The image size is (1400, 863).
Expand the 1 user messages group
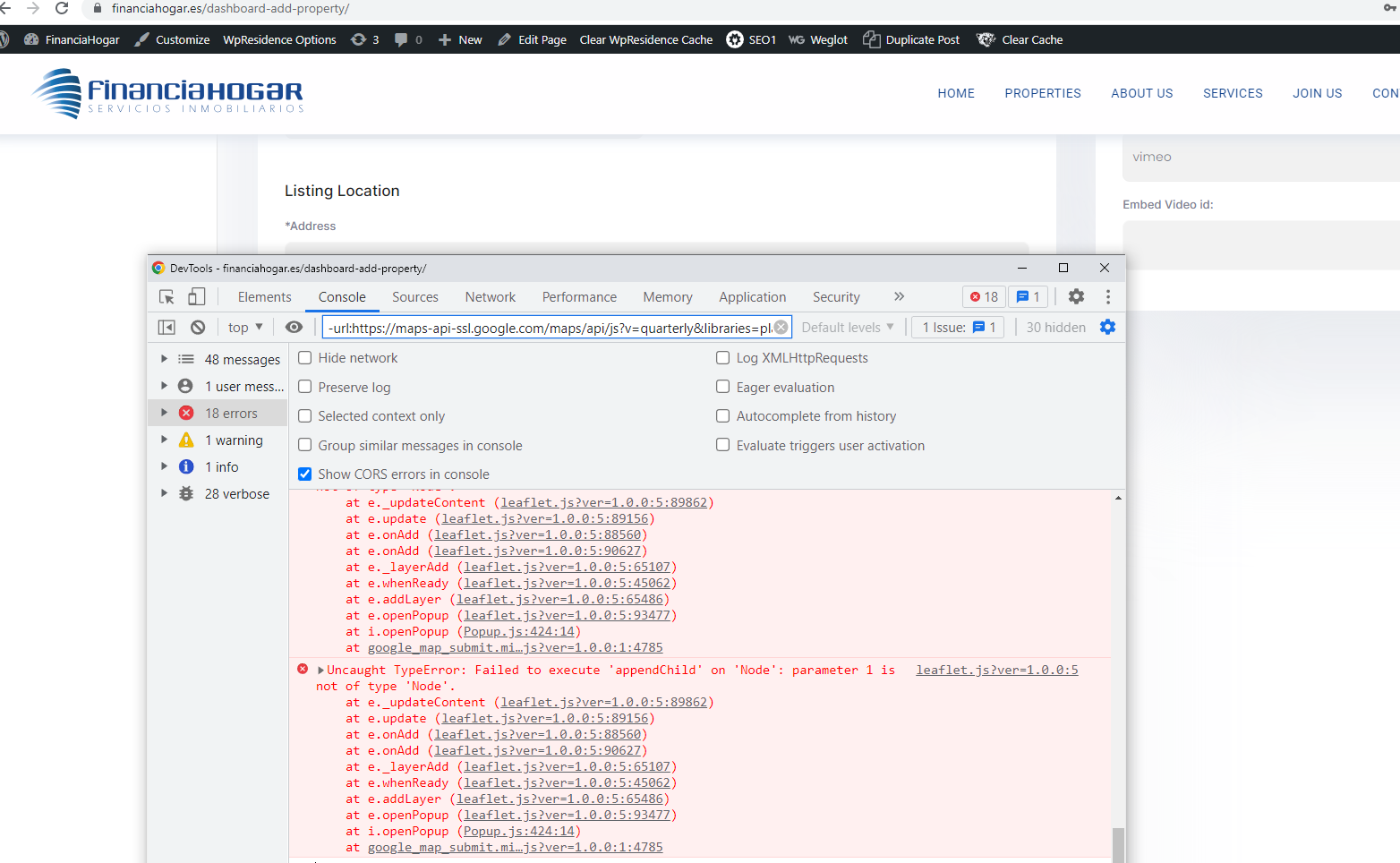tap(164, 386)
